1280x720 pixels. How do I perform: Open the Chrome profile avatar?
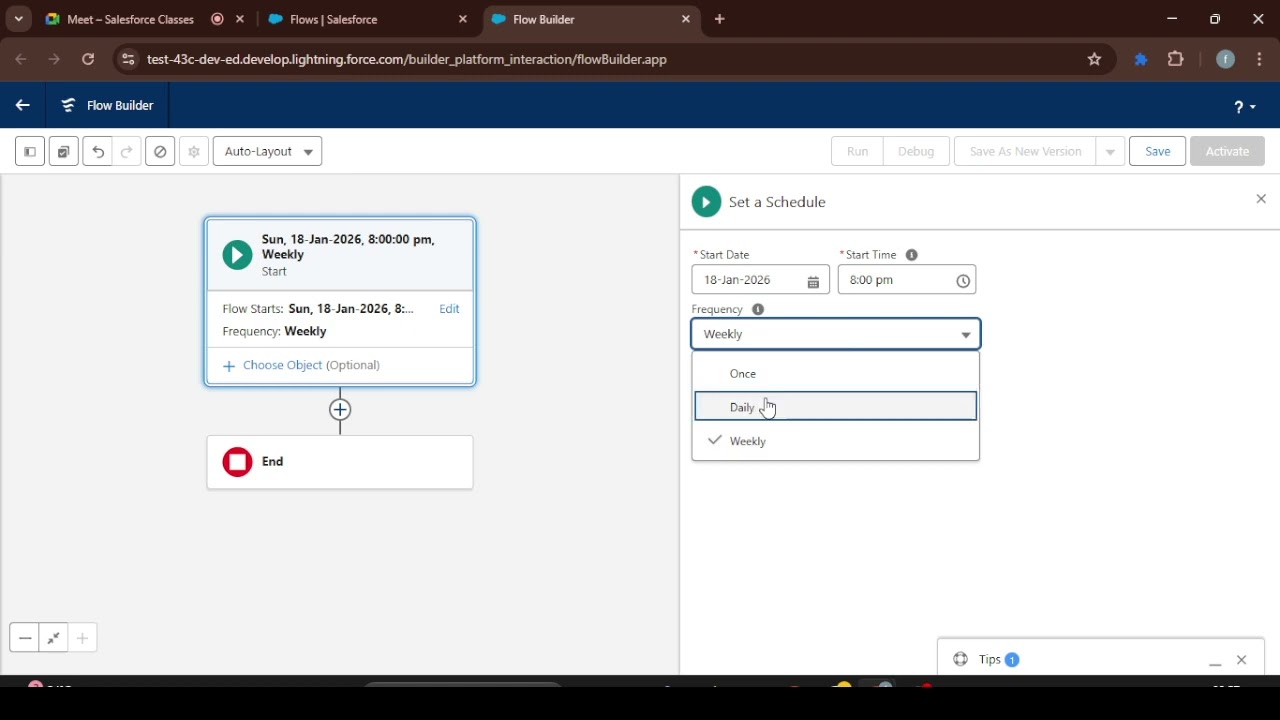(1225, 60)
